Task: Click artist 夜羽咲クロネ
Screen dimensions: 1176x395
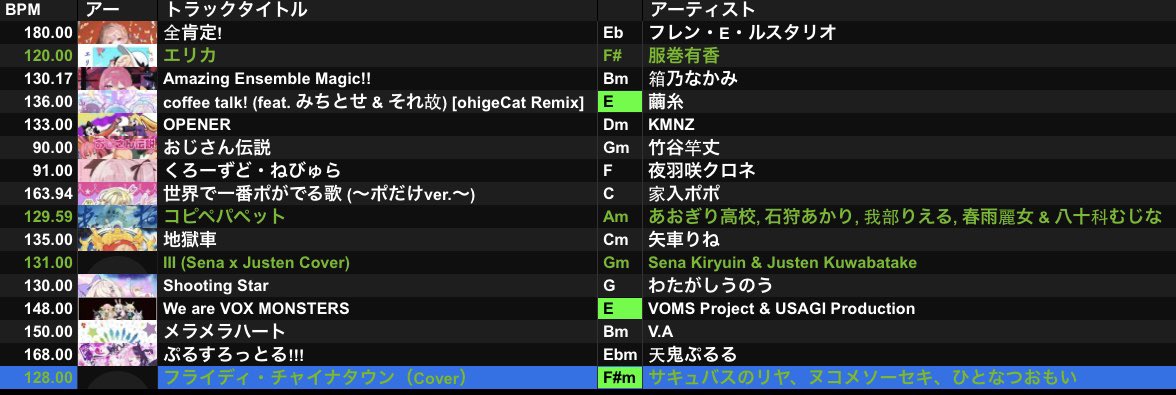Action: 701,170
